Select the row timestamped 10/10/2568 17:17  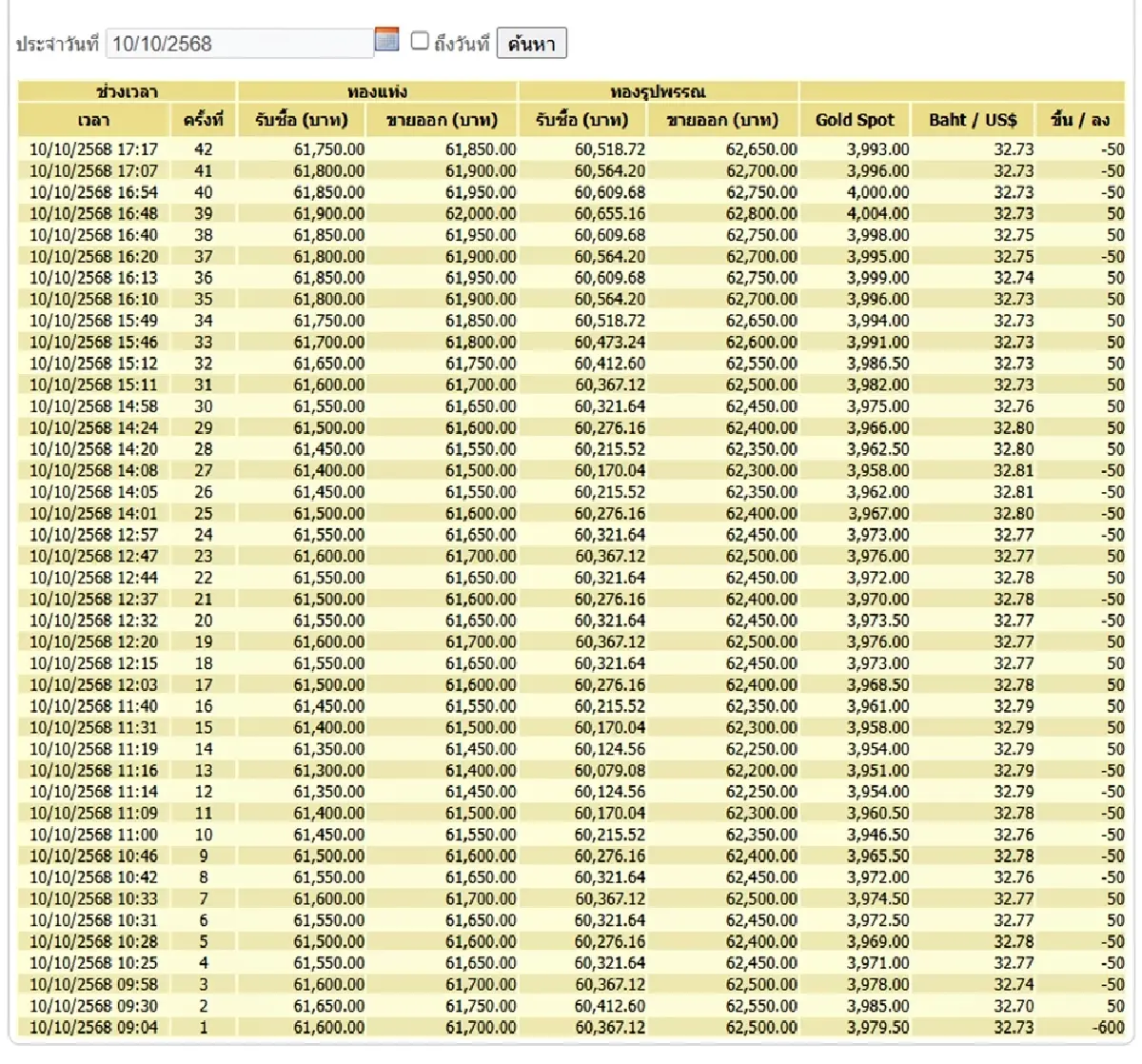(x=93, y=149)
